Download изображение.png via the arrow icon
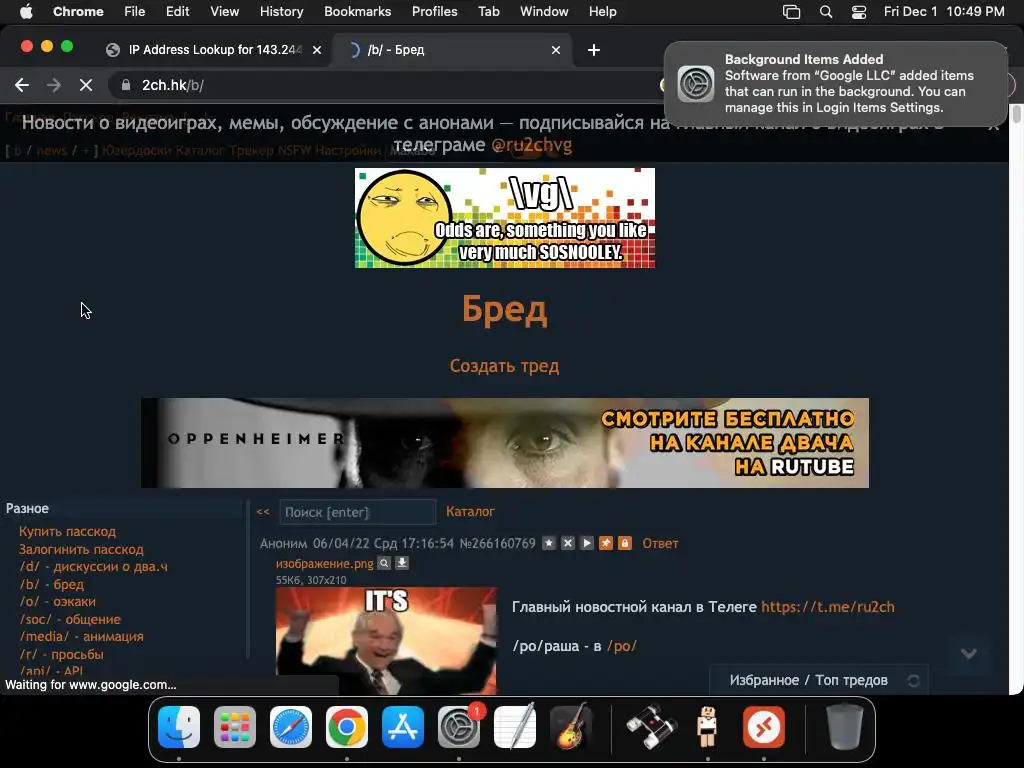Screen dimensions: 1024x768 [402, 563]
